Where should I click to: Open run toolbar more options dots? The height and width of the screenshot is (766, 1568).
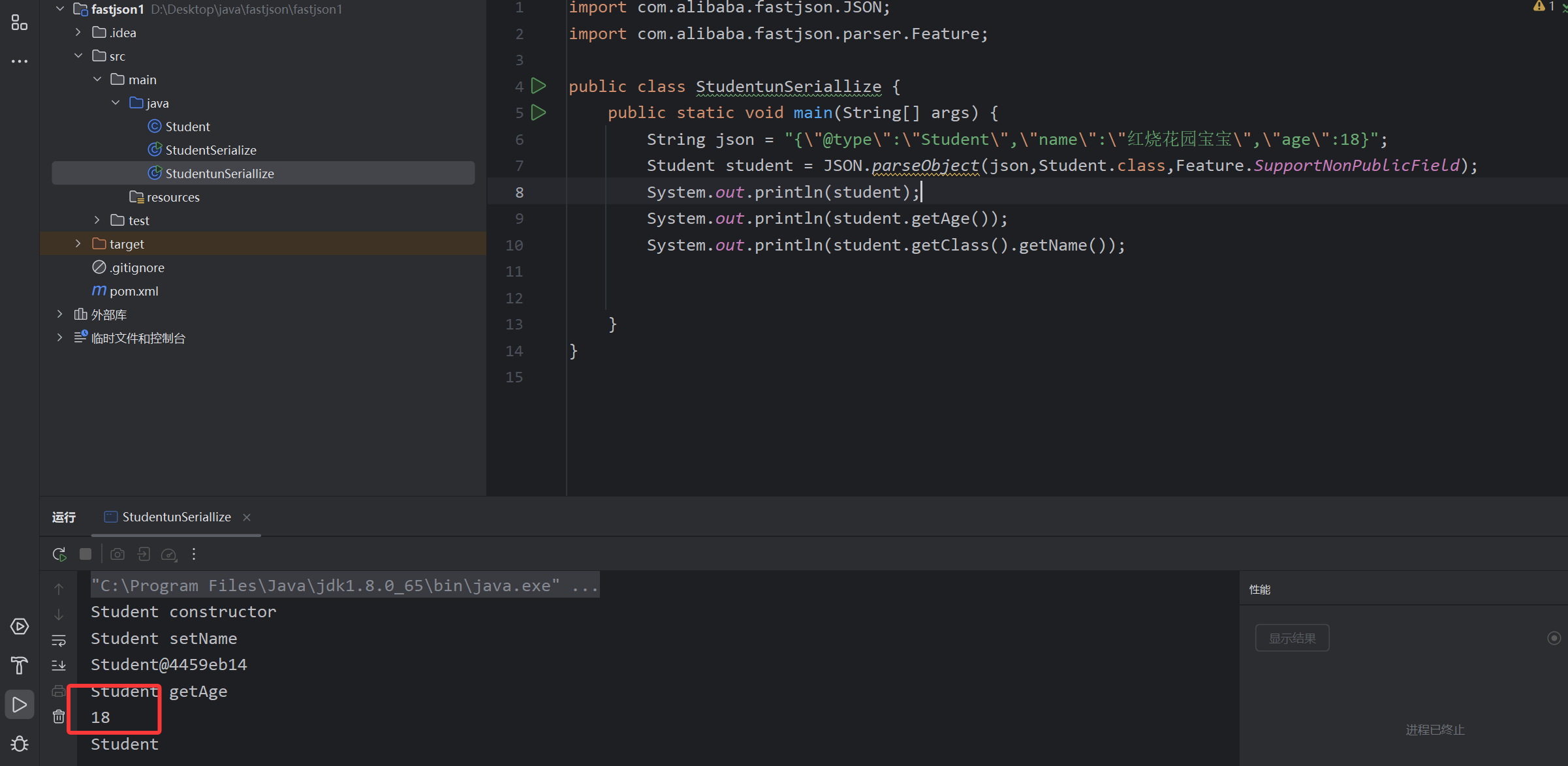point(194,554)
